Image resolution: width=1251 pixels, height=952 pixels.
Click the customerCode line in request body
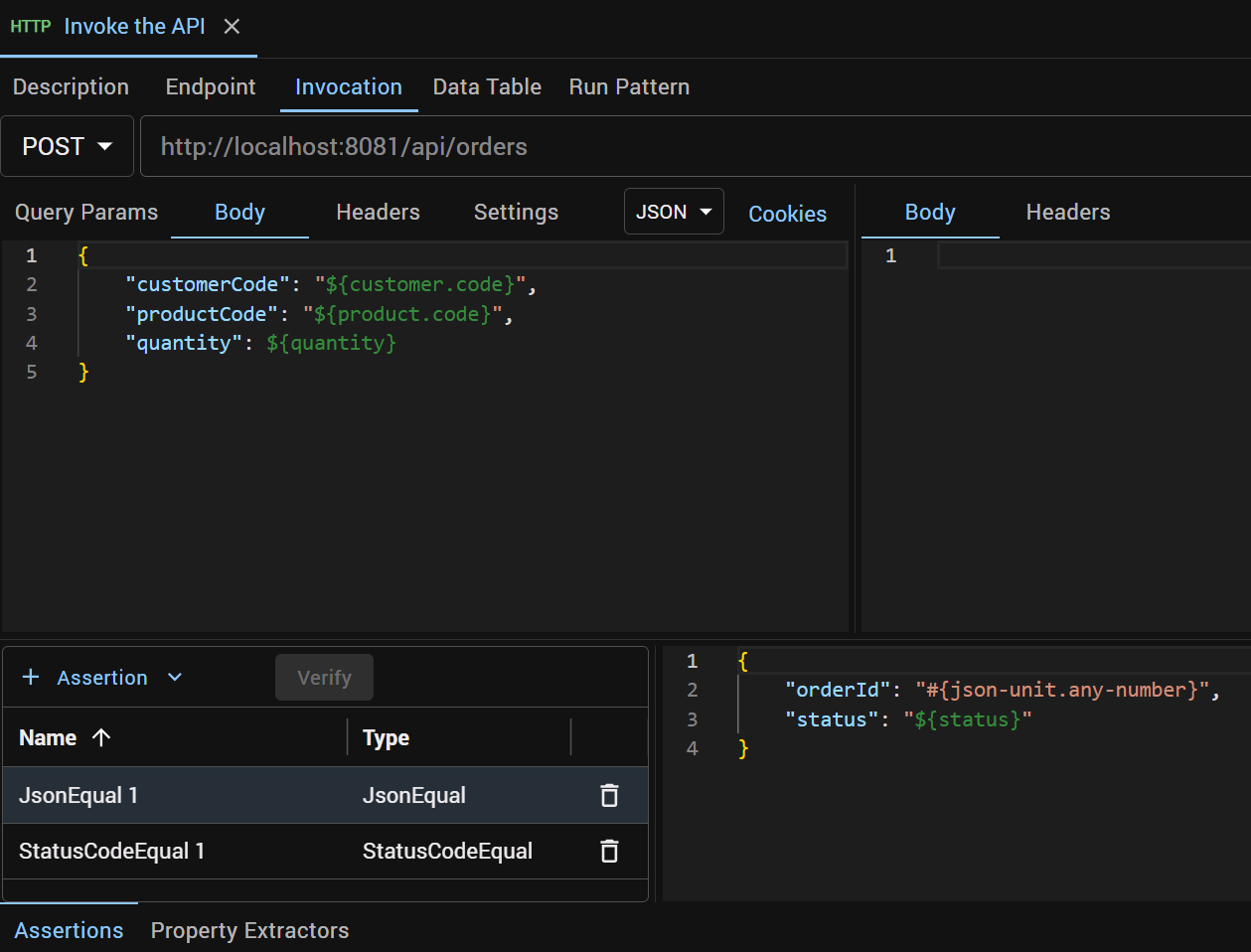pos(331,284)
